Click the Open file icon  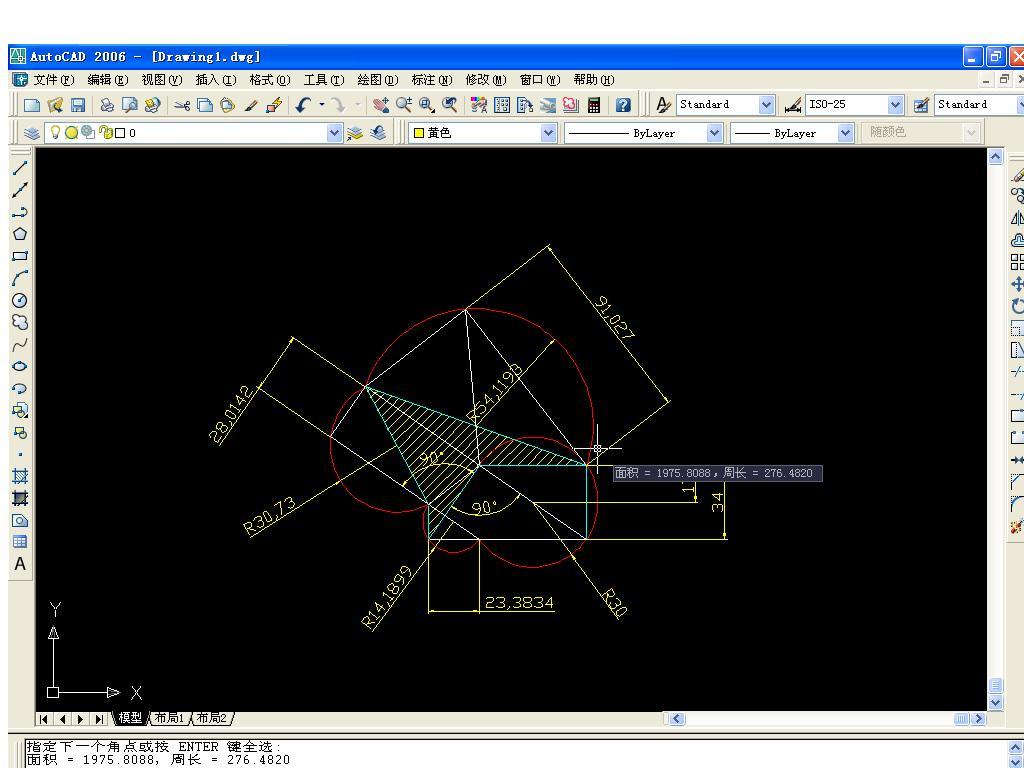(55, 105)
